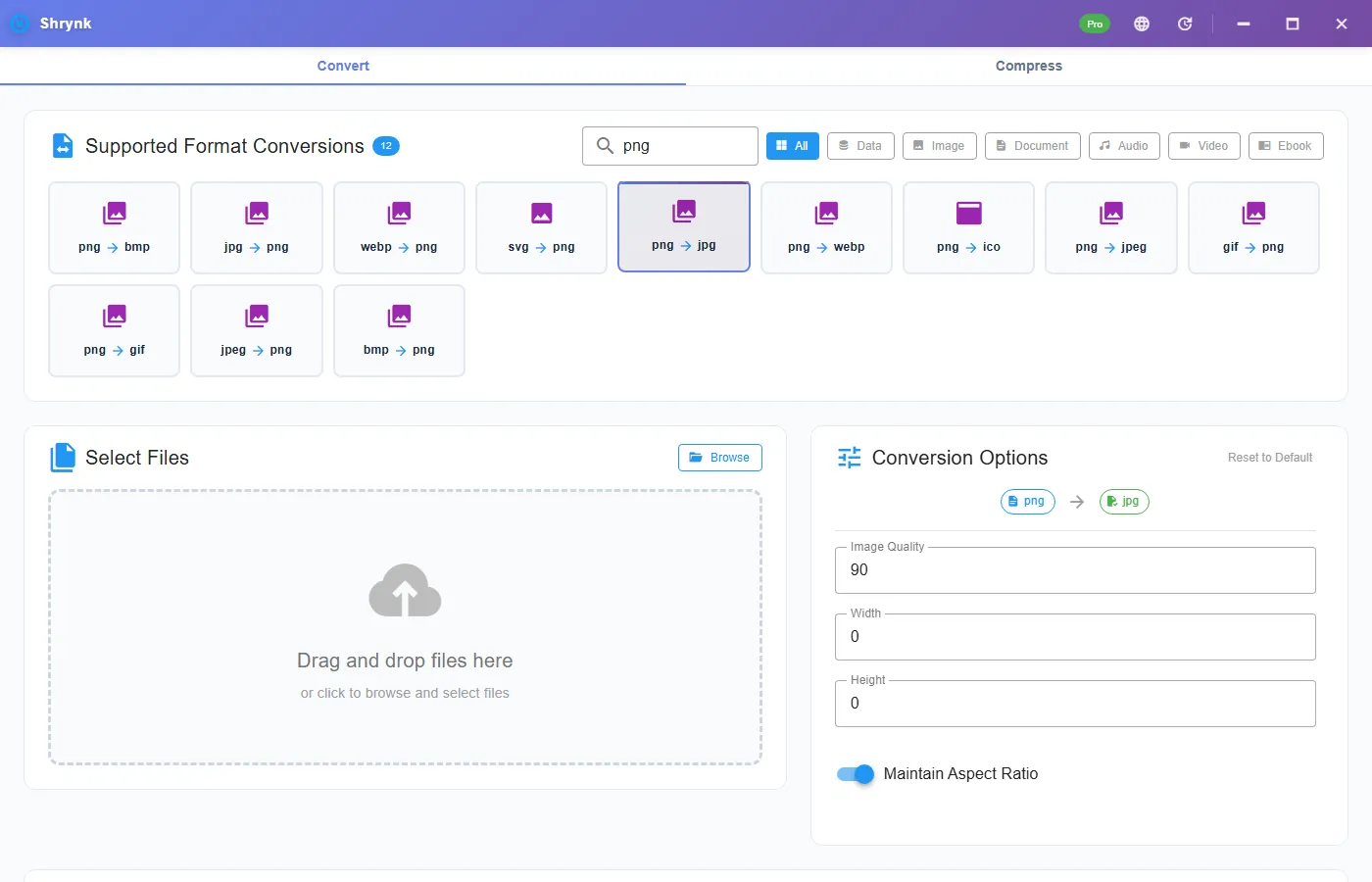Select the gif to png conversion card
This screenshot has width=1372, height=882.
coord(1253,227)
